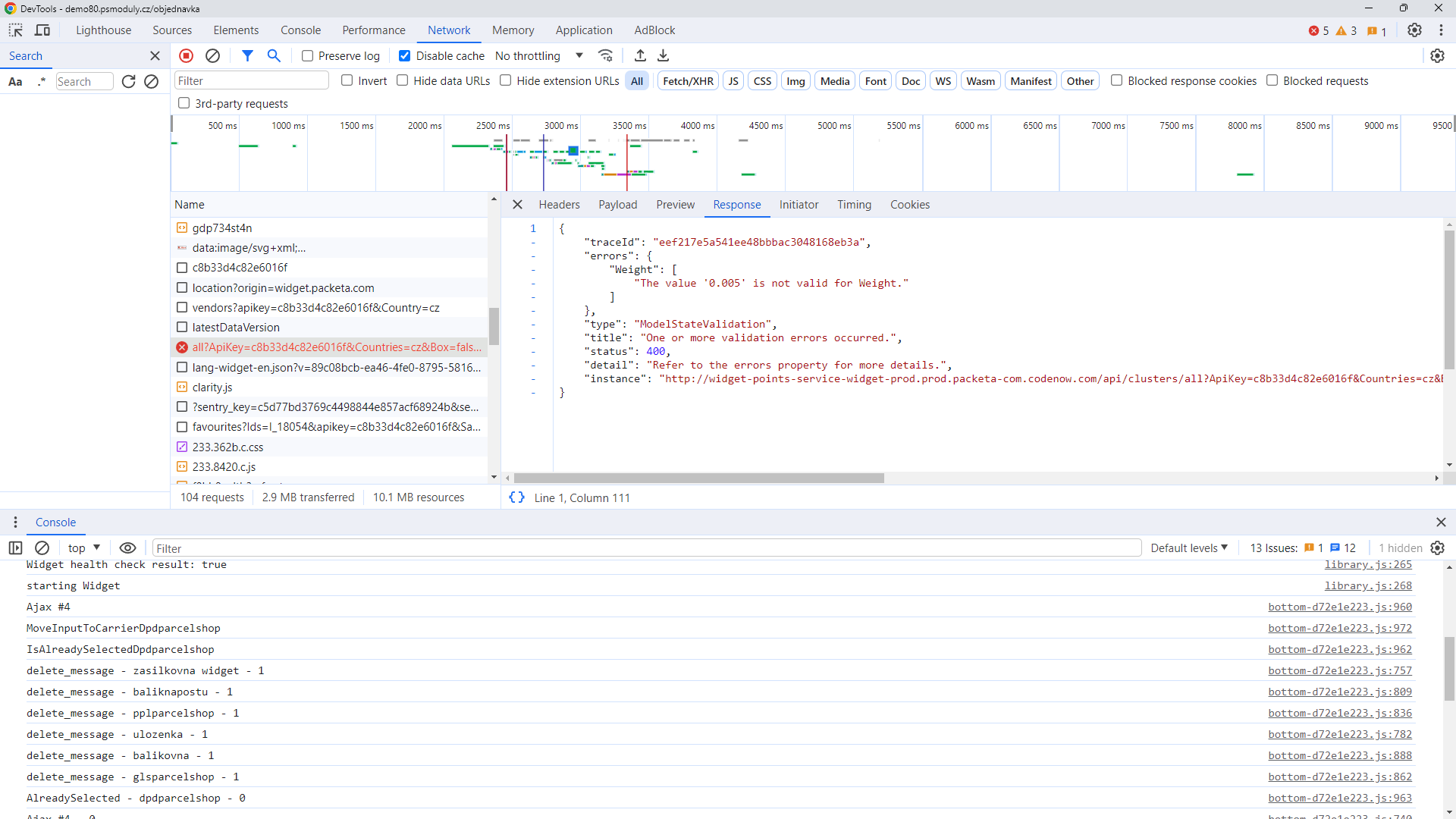Image resolution: width=1456 pixels, height=819 pixels.
Task: Enable the Preserve log checkbox
Action: click(x=307, y=56)
